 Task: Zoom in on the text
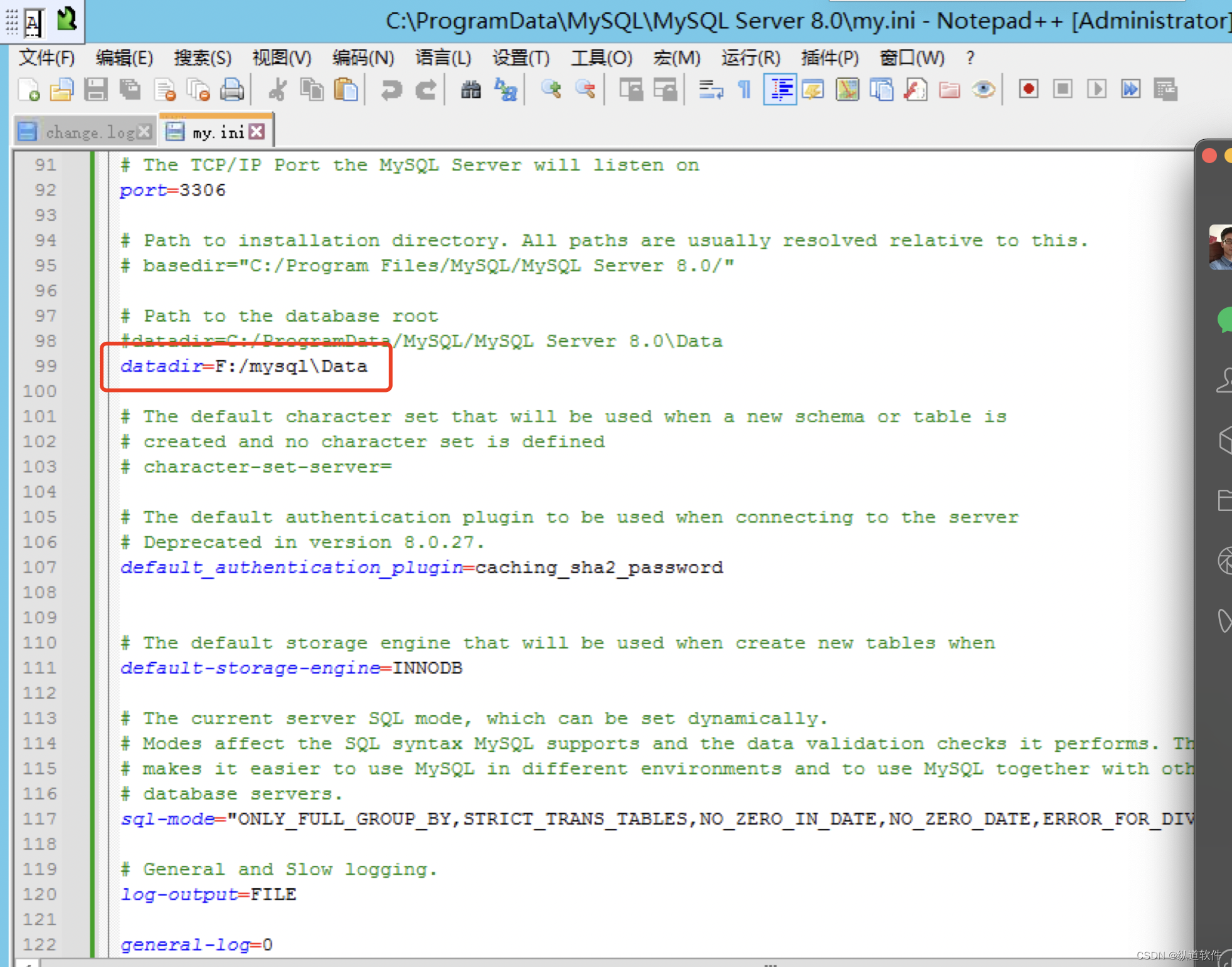coord(551,90)
